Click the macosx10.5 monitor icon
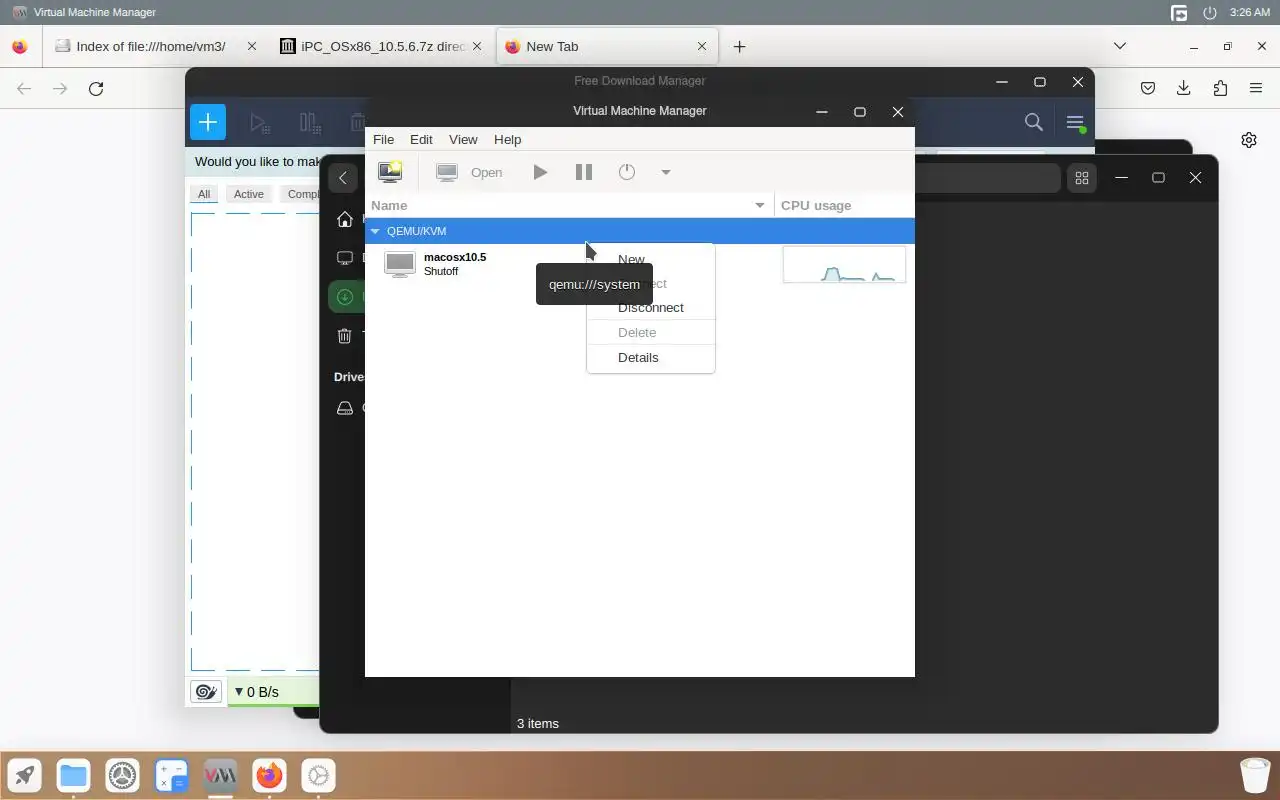Viewport: 1280px width, 800px height. click(x=400, y=264)
